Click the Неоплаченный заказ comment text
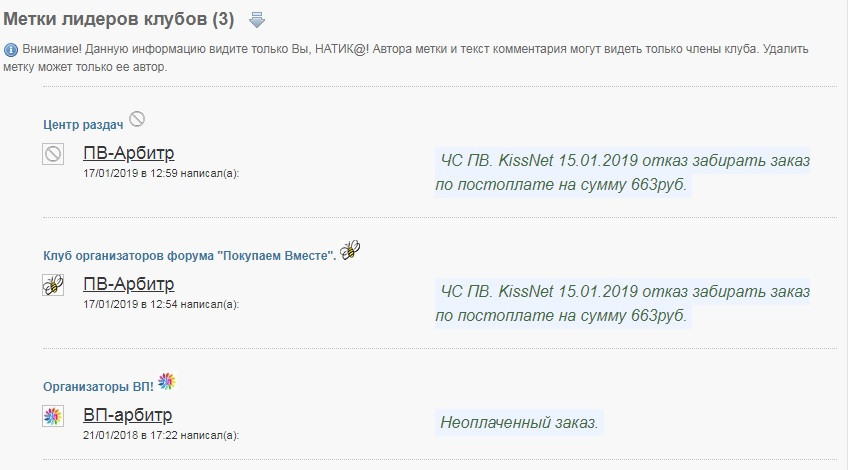This screenshot has height=470, width=848. pos(519,422)
